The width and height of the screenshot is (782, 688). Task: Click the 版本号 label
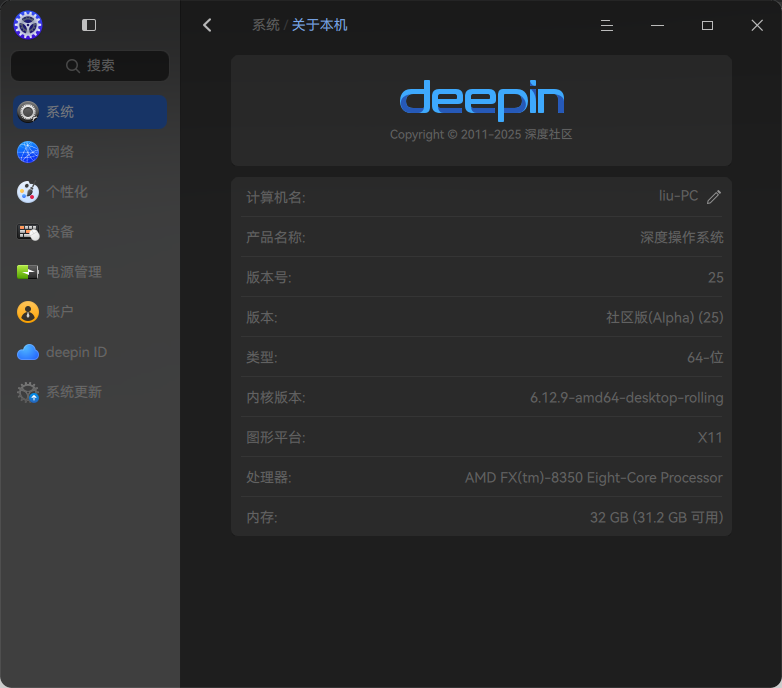(269, 277)
